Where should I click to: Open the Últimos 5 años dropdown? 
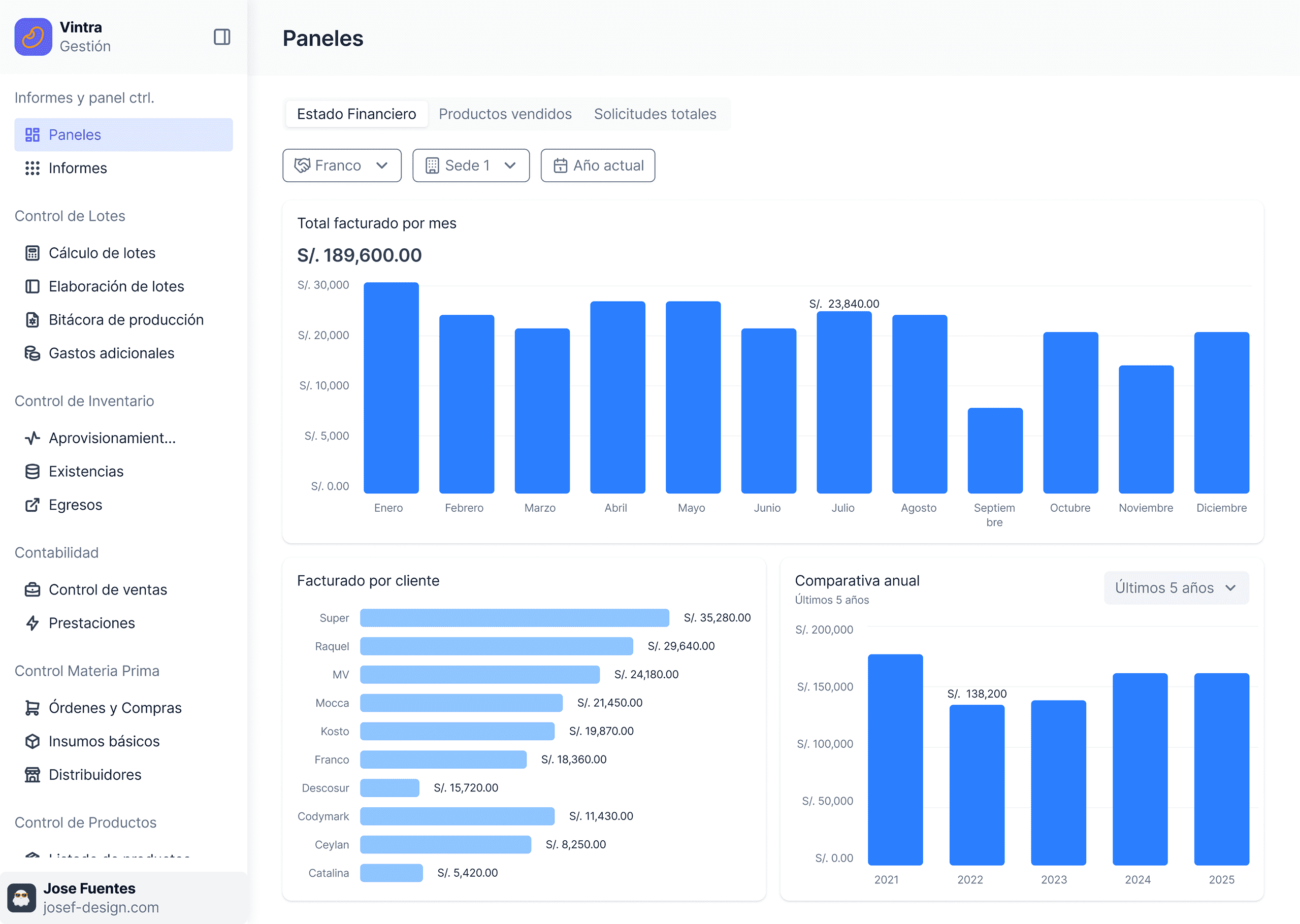point(1177,588)
